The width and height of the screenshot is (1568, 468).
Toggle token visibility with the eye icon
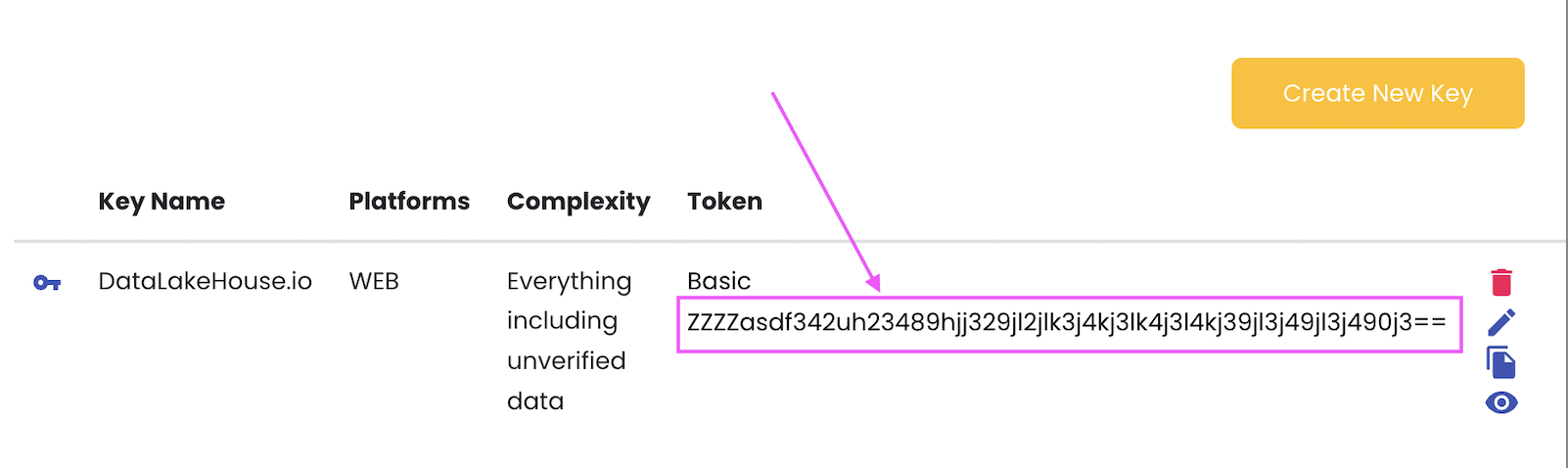[x=1501, y=402]
